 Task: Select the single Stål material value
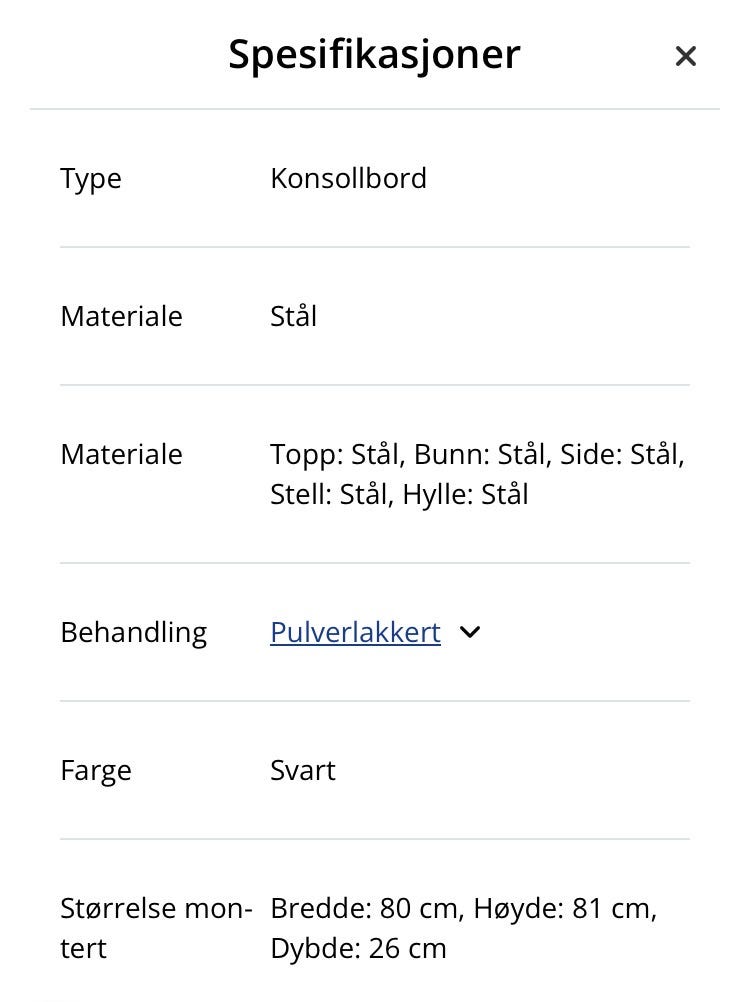point(293,316)
